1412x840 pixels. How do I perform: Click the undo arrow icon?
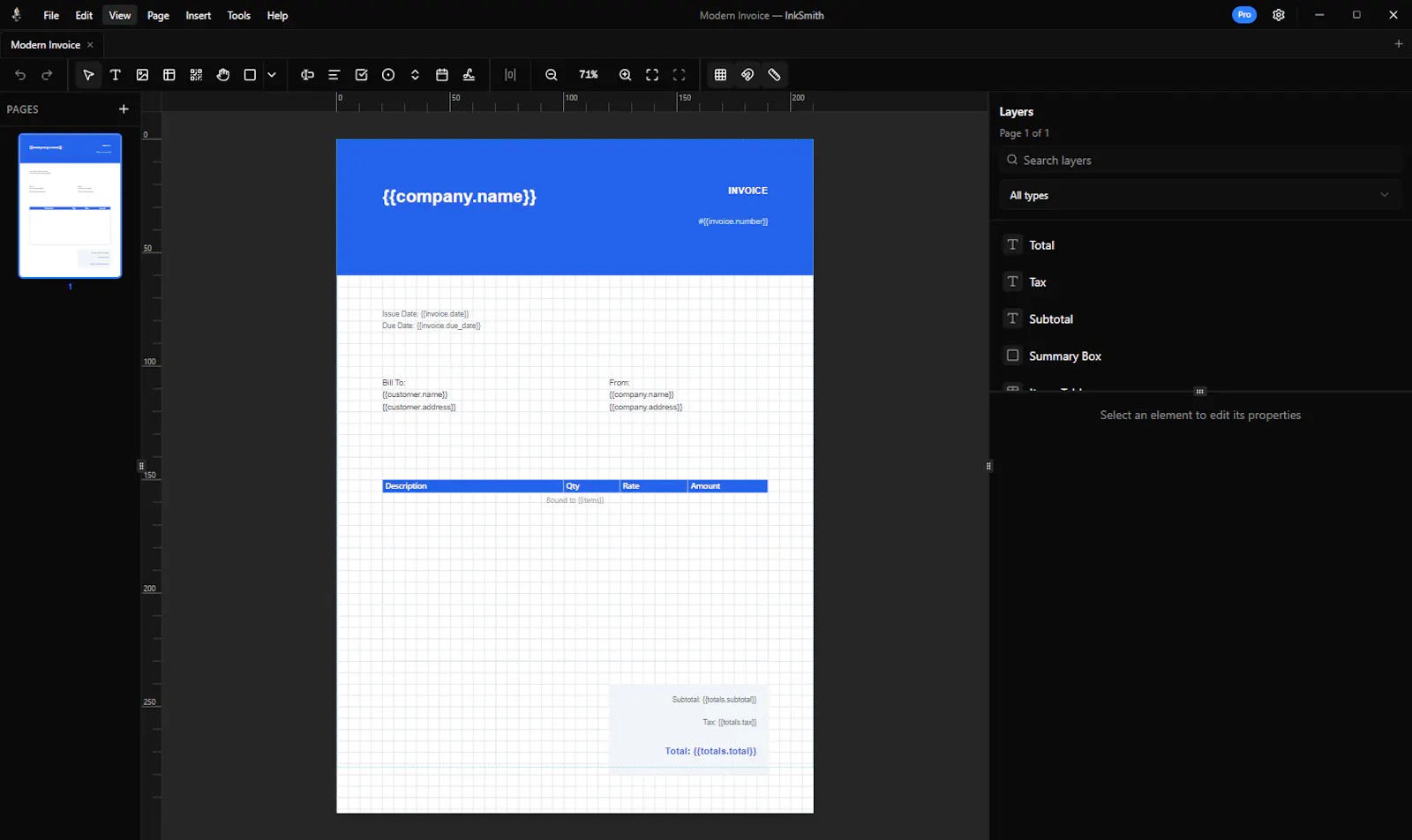(x=20, y=75)
